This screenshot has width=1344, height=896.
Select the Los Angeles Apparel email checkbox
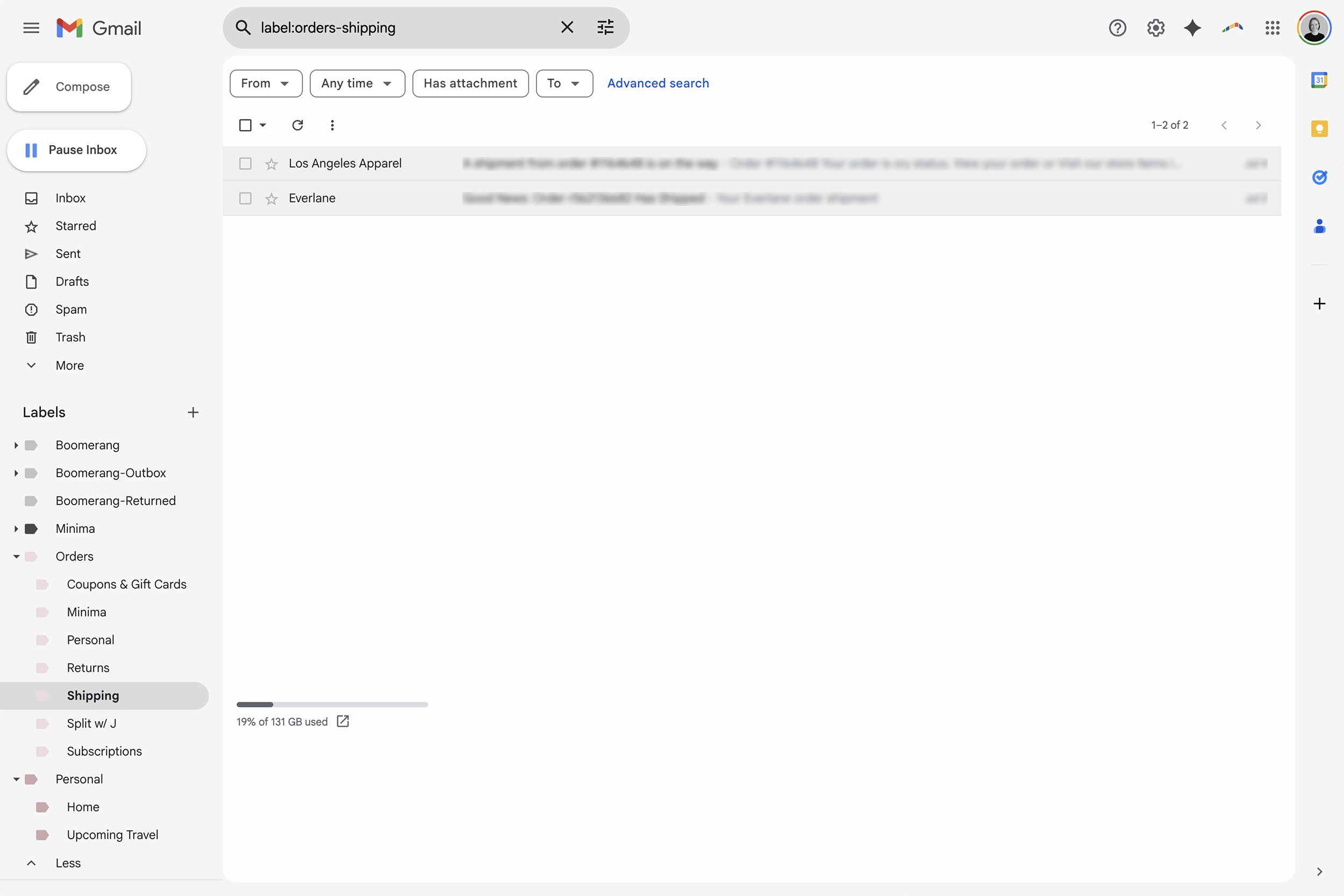click(245, 164)
